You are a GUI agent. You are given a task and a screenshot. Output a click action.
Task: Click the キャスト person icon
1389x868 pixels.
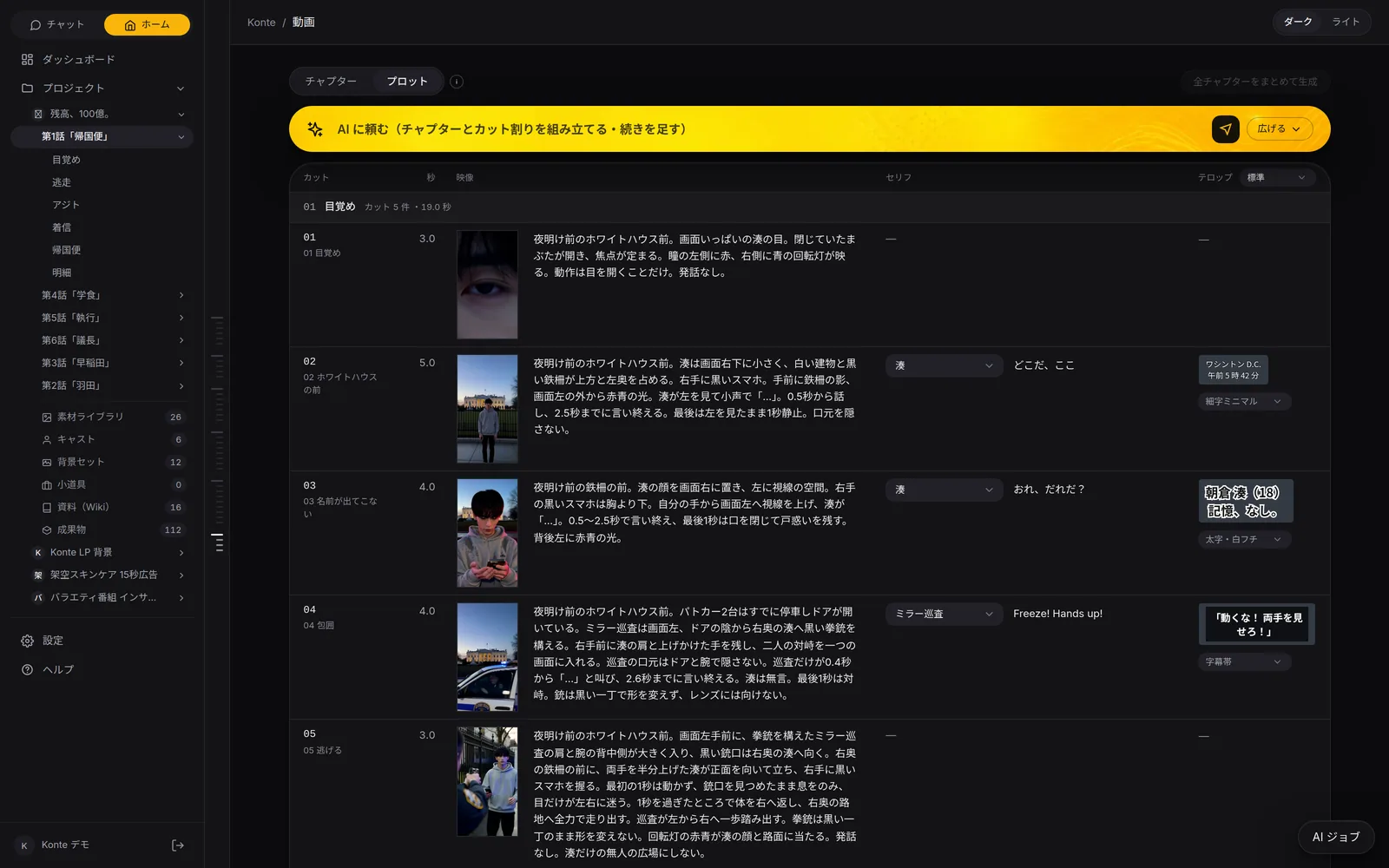click(47, 440)
